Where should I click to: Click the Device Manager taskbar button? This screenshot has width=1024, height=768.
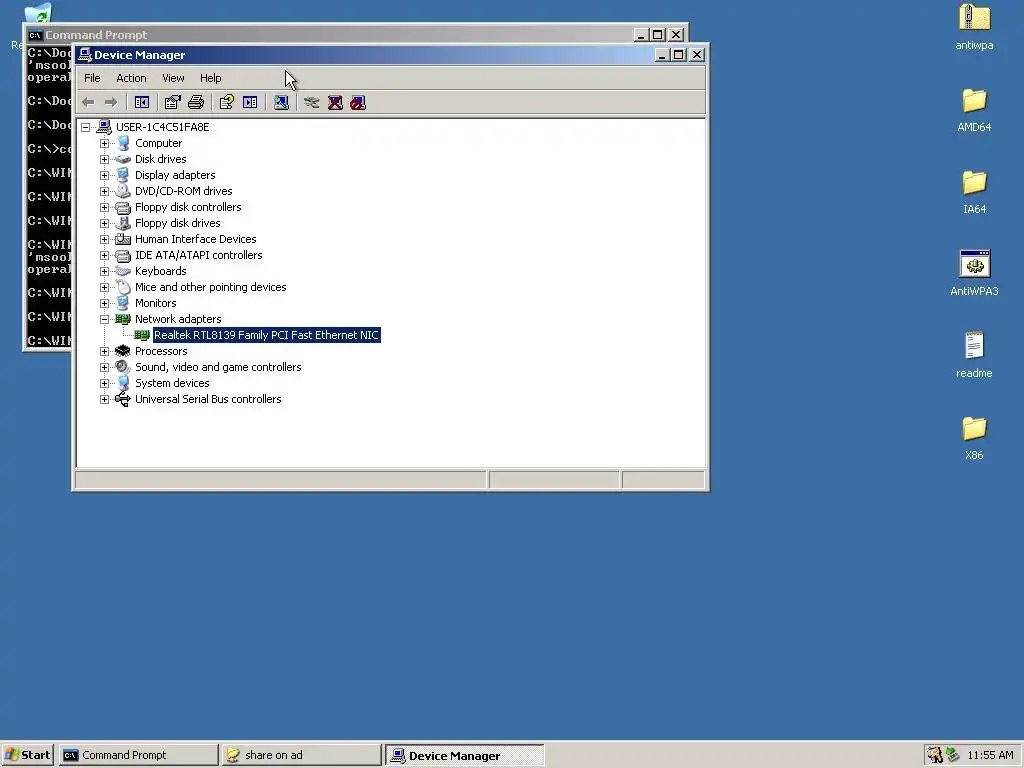tap(464, 756)
